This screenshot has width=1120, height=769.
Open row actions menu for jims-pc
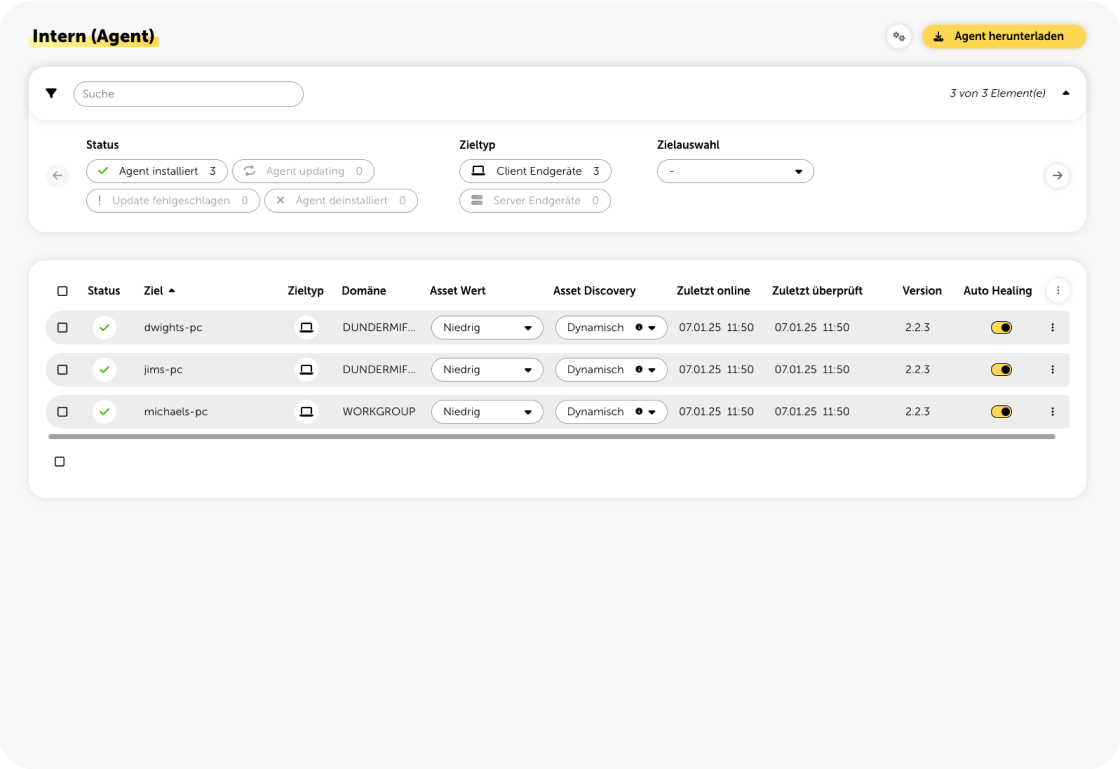(x=1052, y=370)
